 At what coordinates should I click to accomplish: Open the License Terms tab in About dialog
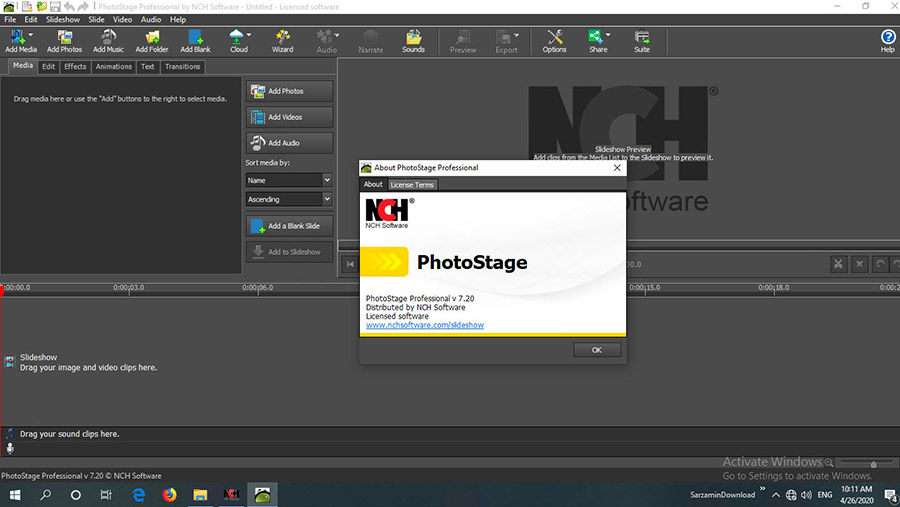[x=412, y=185]
